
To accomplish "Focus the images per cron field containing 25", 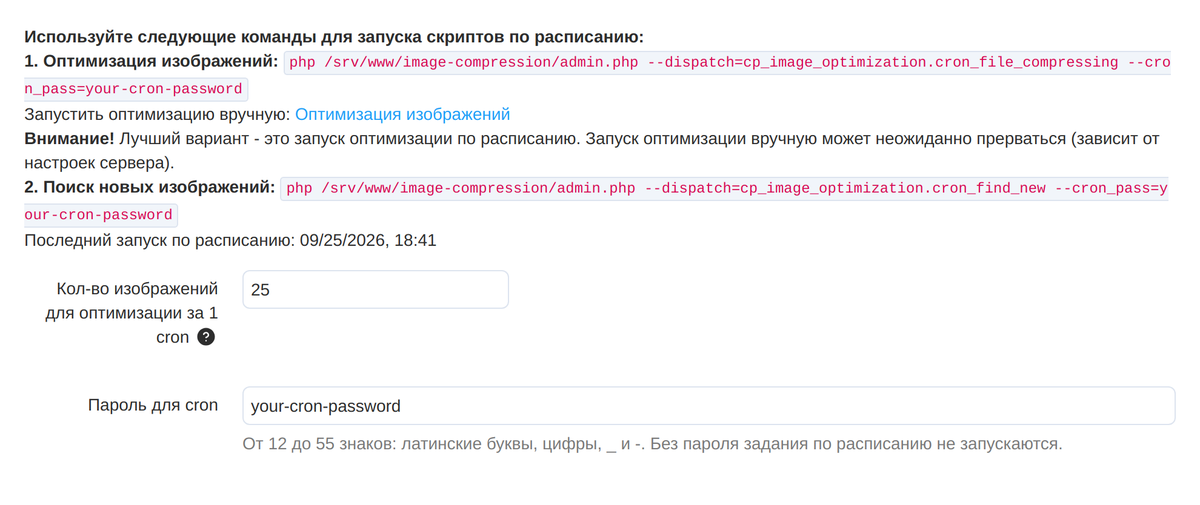I will 375,290.
